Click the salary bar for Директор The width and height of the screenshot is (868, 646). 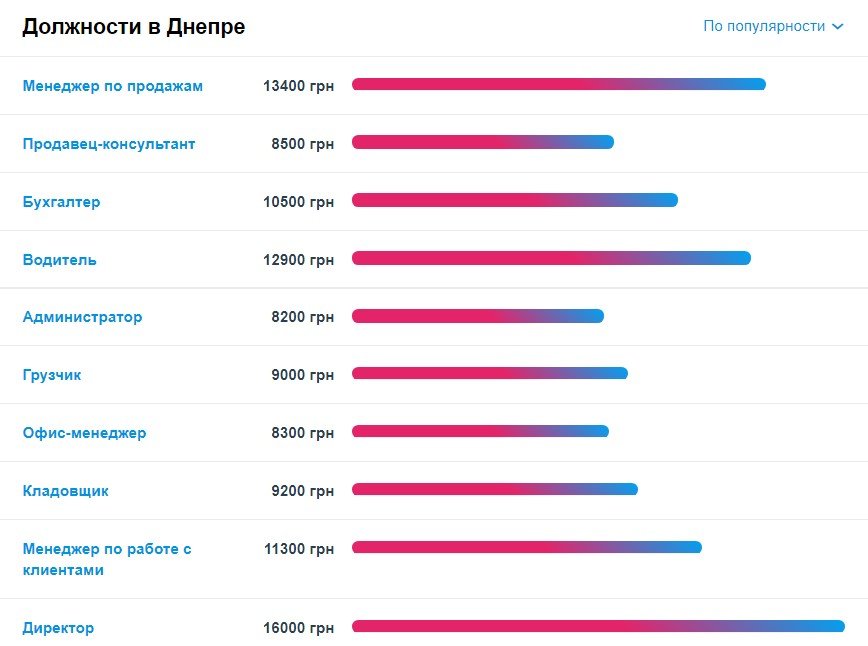[598, 626]
